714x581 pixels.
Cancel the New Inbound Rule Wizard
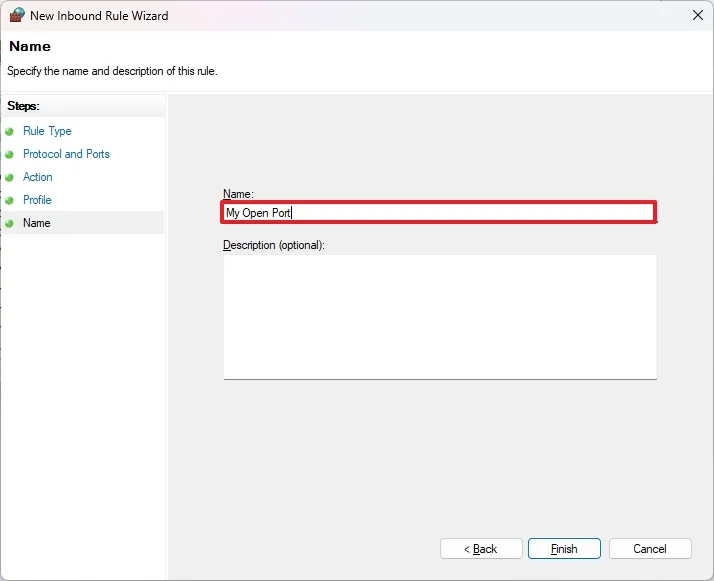pyautogui.click(x=650, y=549)
